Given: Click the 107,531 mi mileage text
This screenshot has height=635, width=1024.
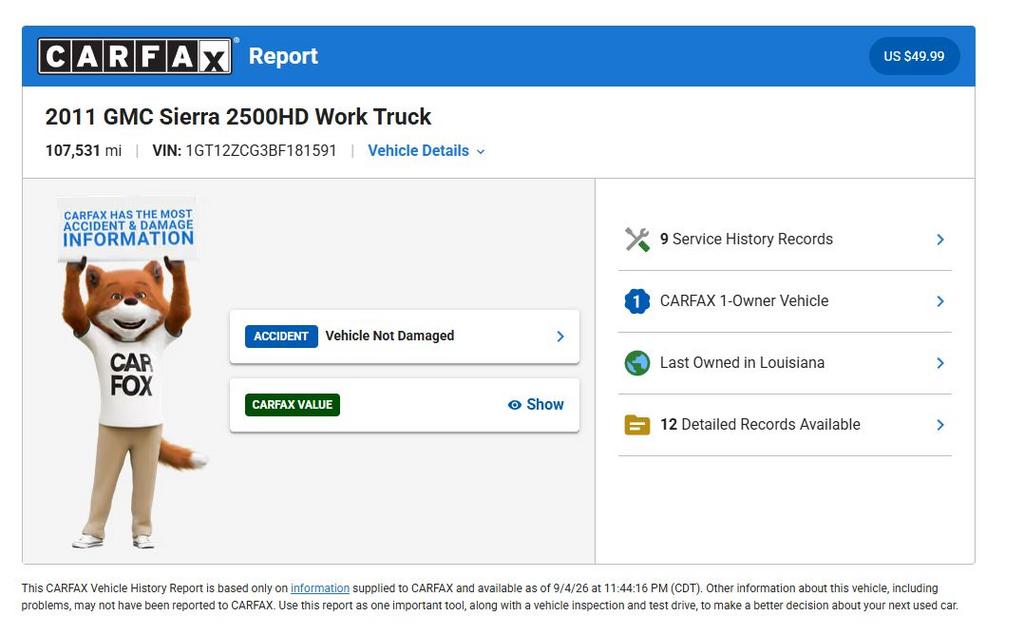Looking at the screenshot, I should [x=84, y=151].
